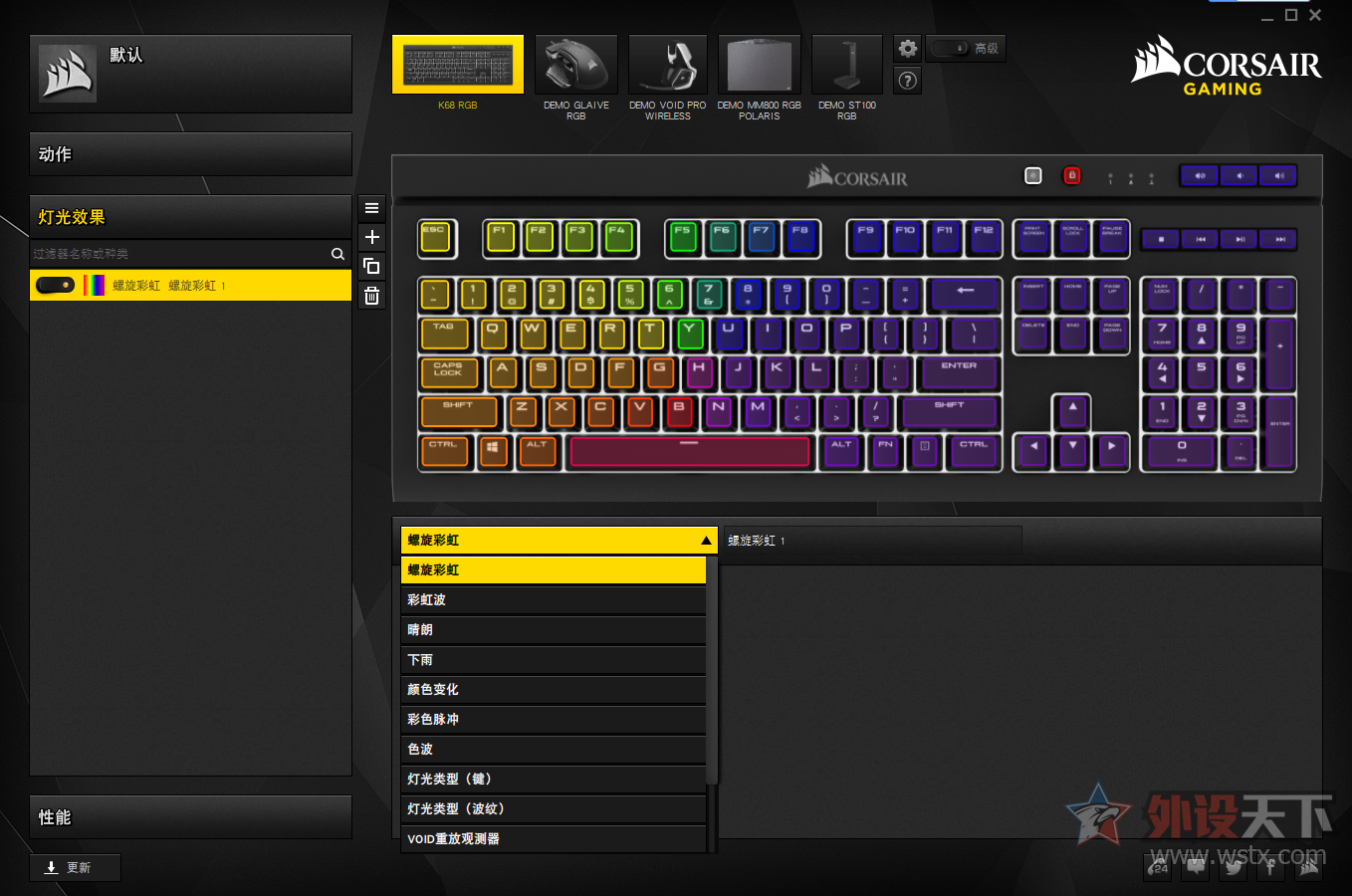The image size is (1352, 896).
Task: Open Corsair's Facebook page icon
Action: [x=1271, y=867]
